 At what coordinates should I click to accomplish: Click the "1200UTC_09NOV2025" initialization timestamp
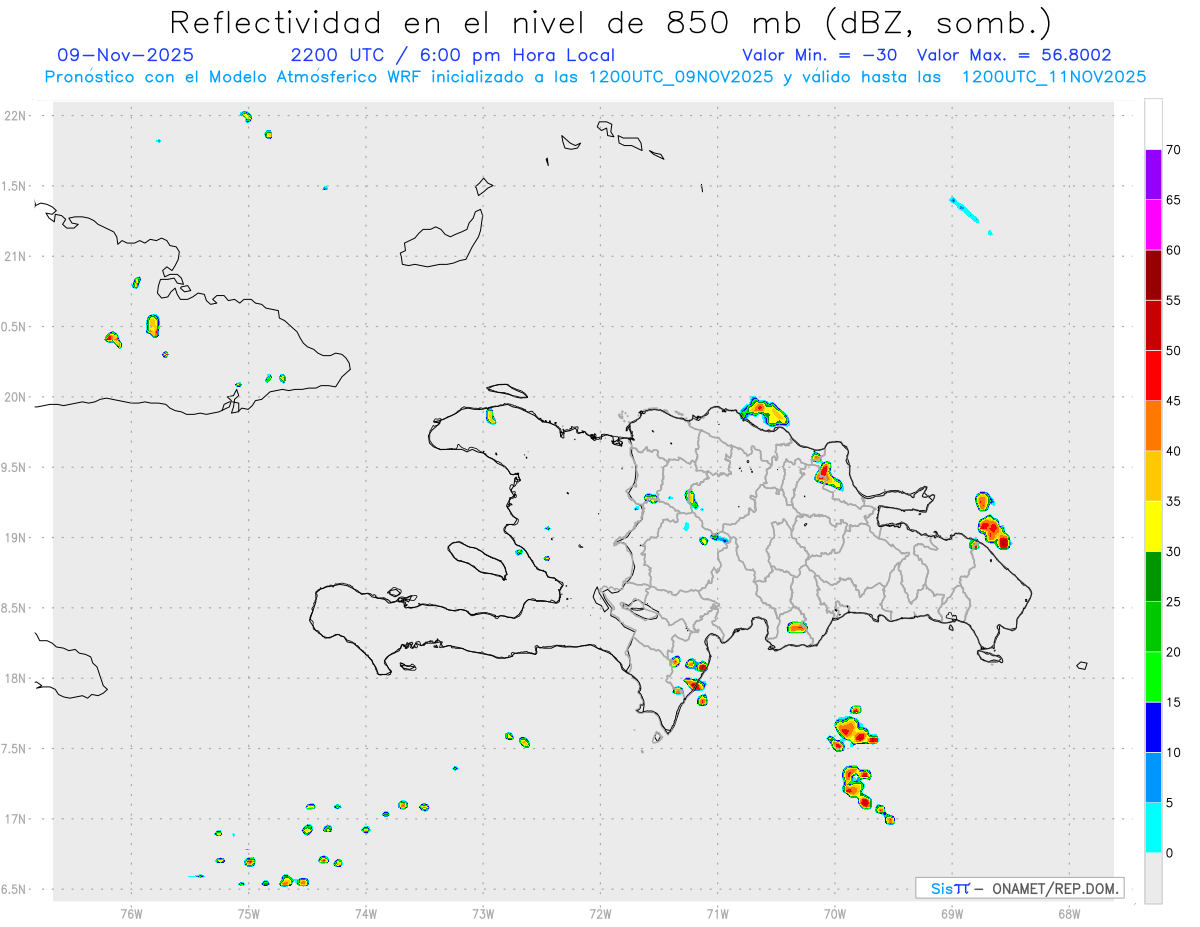(681, 77)
